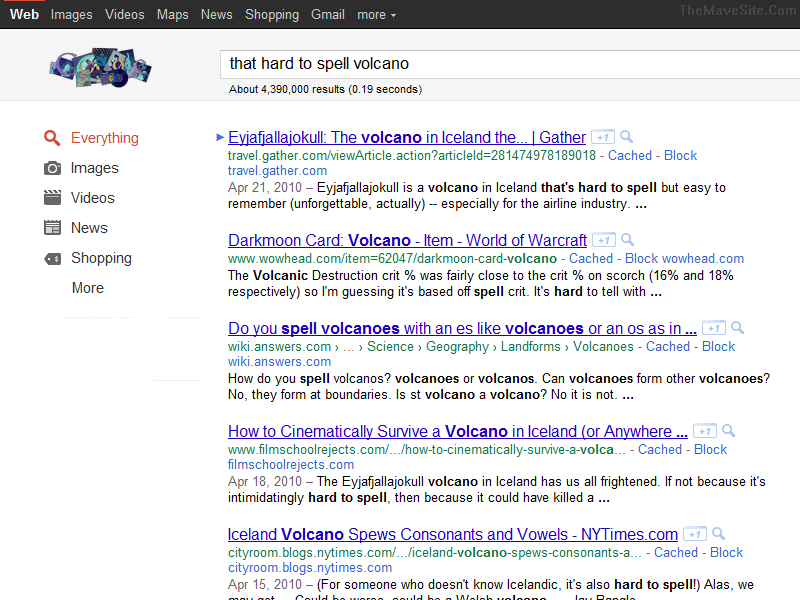This screenshot has height=600, width=800.
Task: Open 'Darkmoon Card: Volcano' Wowhead result
Action: click(407, 240)
